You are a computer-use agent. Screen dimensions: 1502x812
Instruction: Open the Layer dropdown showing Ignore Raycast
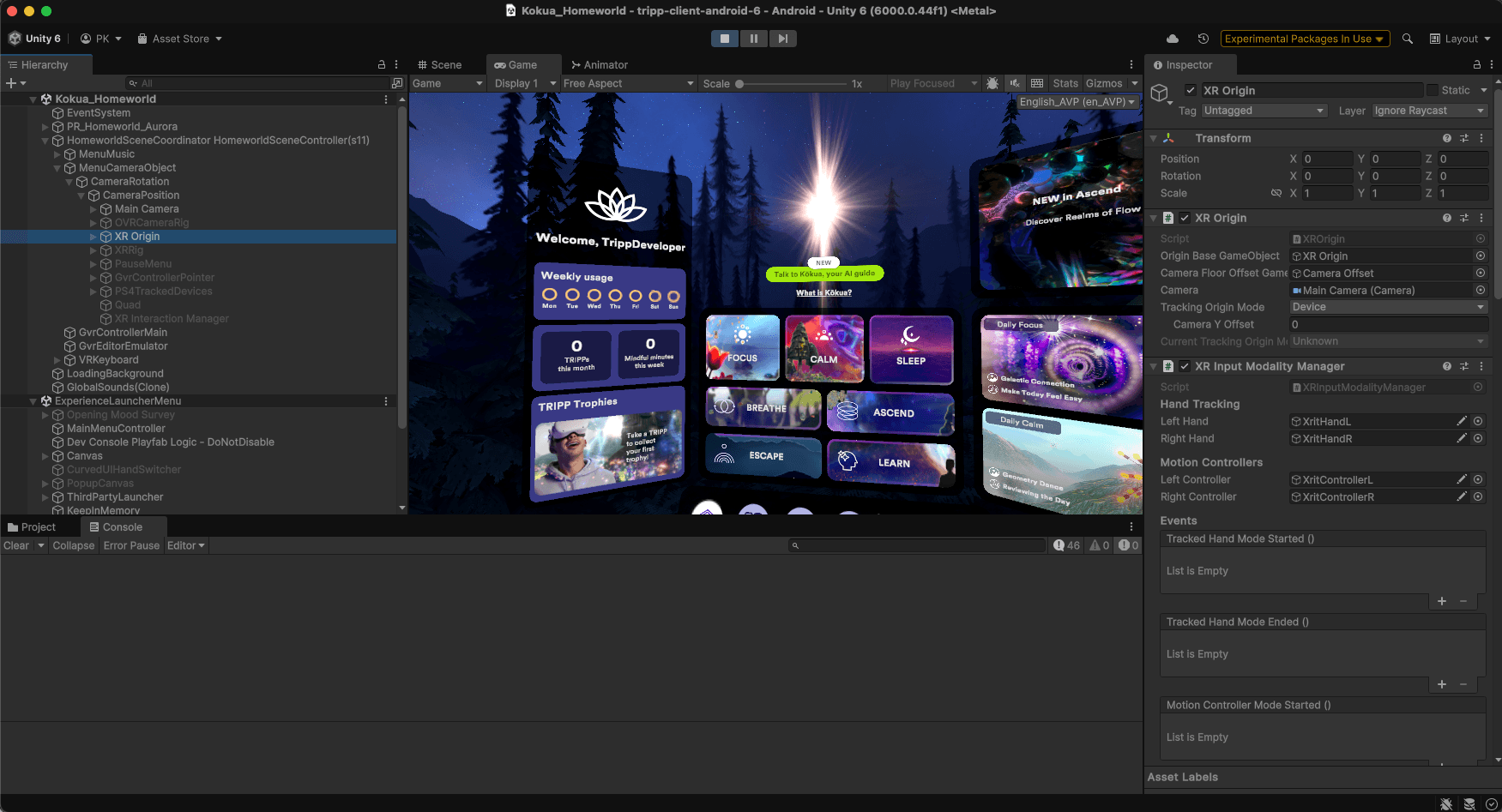[1429, 111]
